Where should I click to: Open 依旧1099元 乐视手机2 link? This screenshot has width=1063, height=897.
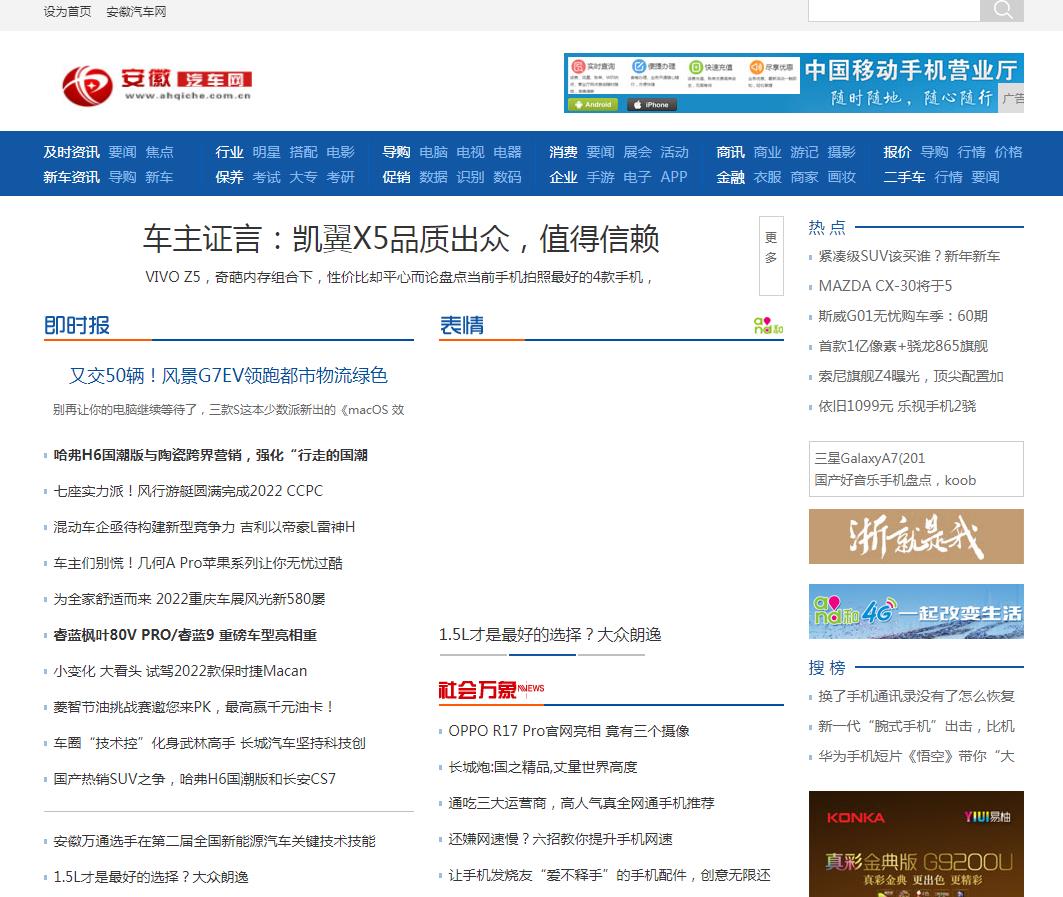897,406
